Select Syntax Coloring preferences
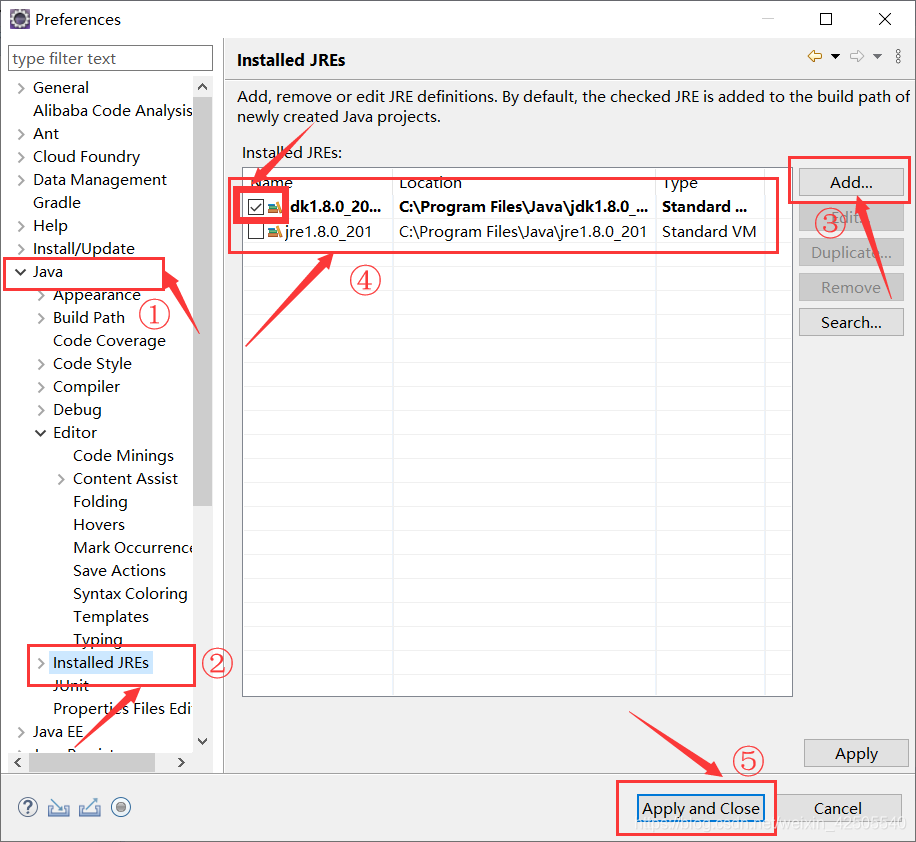Viewport: 916px width, 842px height. pyautogui.click(x=130, y=594)
